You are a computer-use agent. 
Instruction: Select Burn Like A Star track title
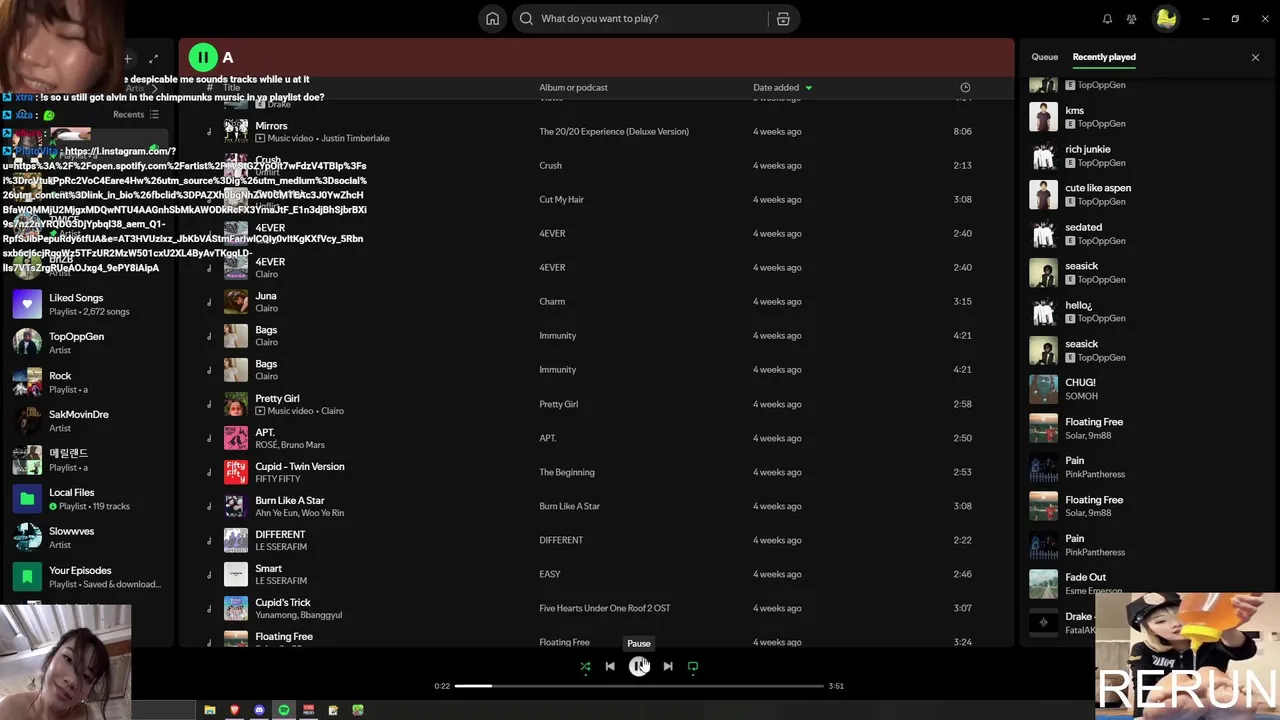[x=290, y=500]
